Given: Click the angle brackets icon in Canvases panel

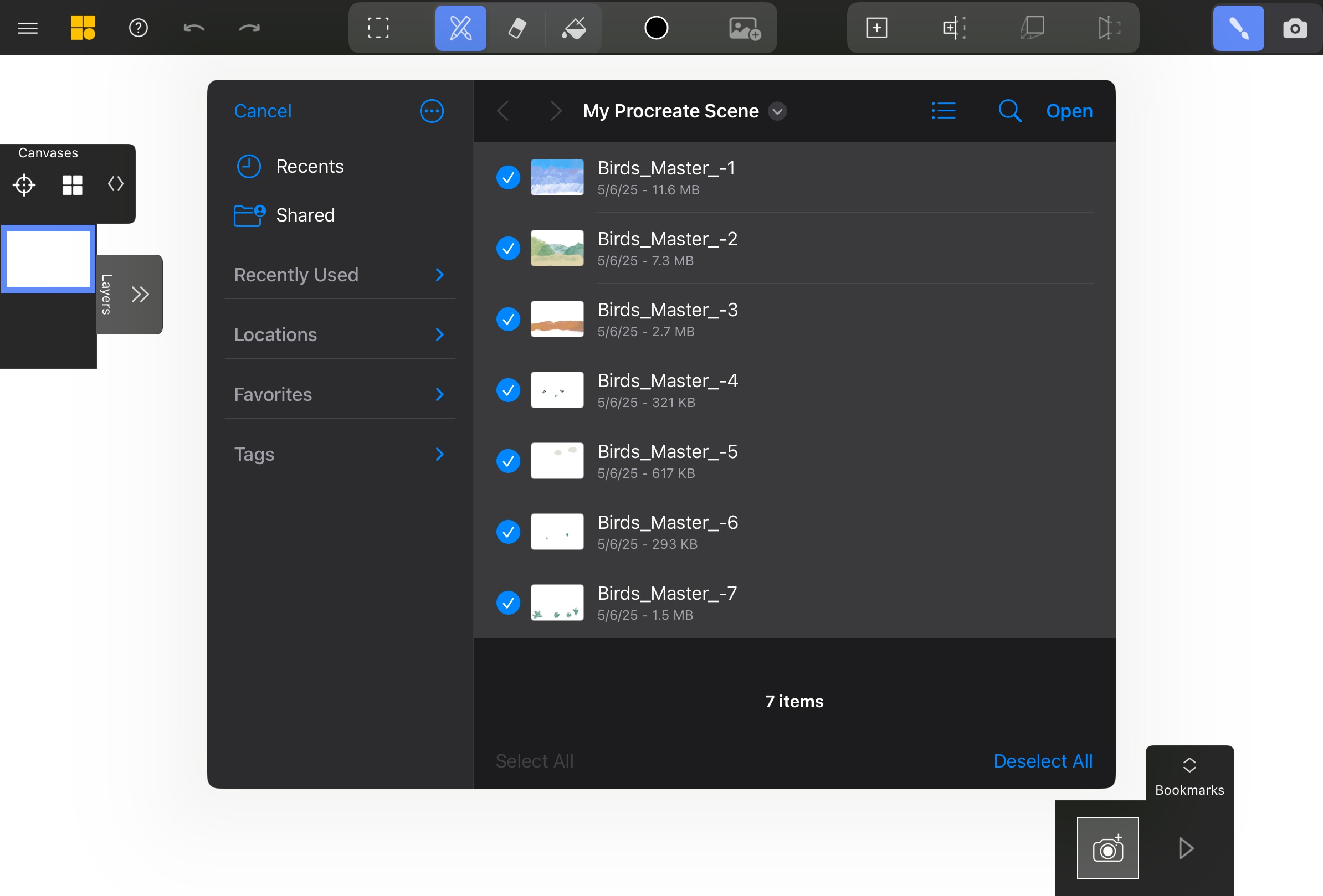Looking at the screenshot, I should tap(116, 184).
